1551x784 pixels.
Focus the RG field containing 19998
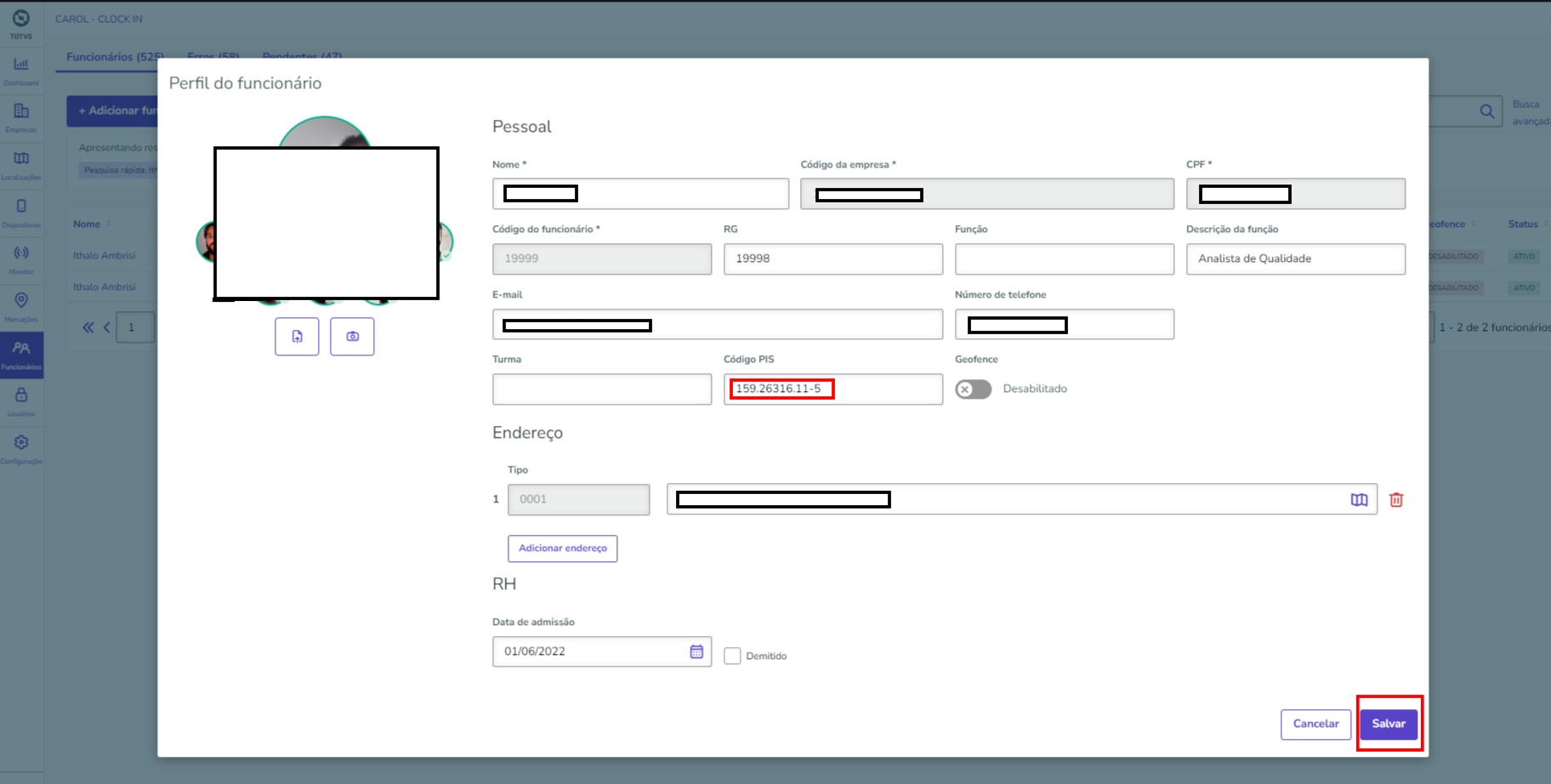(833, 258)
